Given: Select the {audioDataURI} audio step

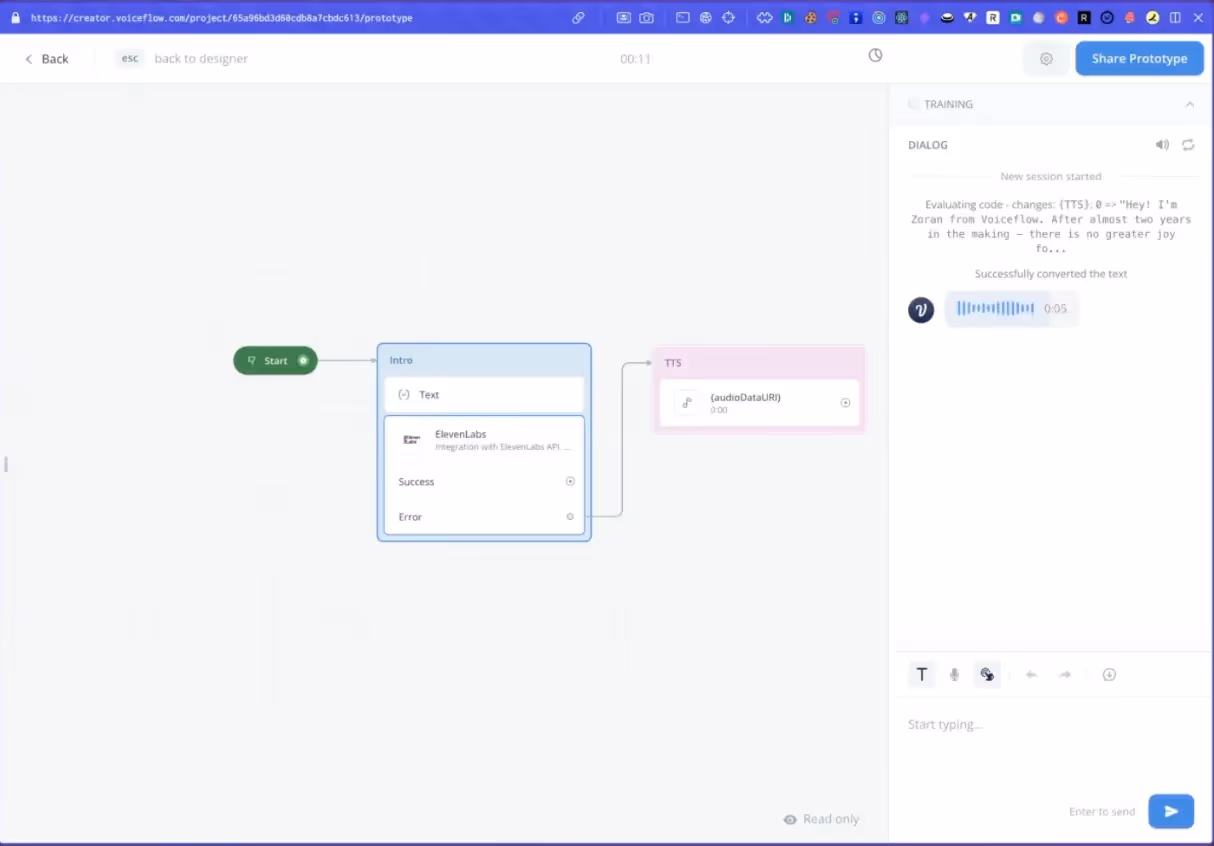Looking at the screenshot, I should click(x=759, y=403).
